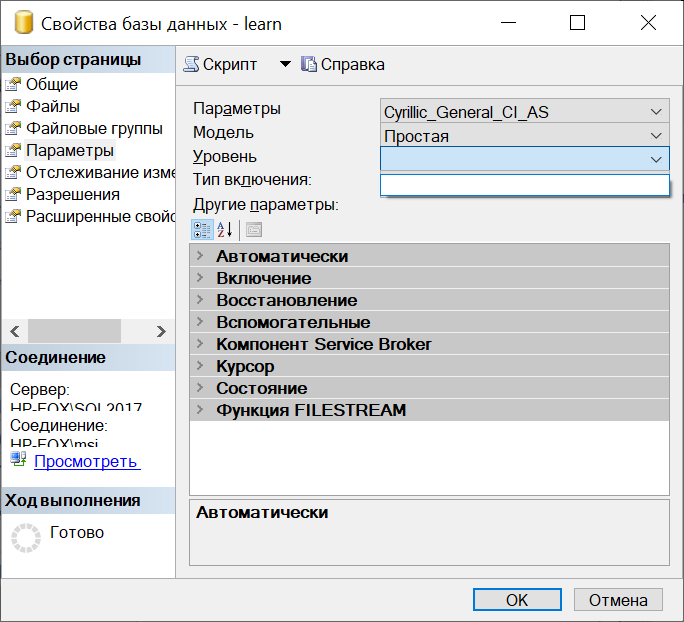The width and height of the screenshot is (684, 622).
Task: Click the icon next to Общие
Action: 13,84
